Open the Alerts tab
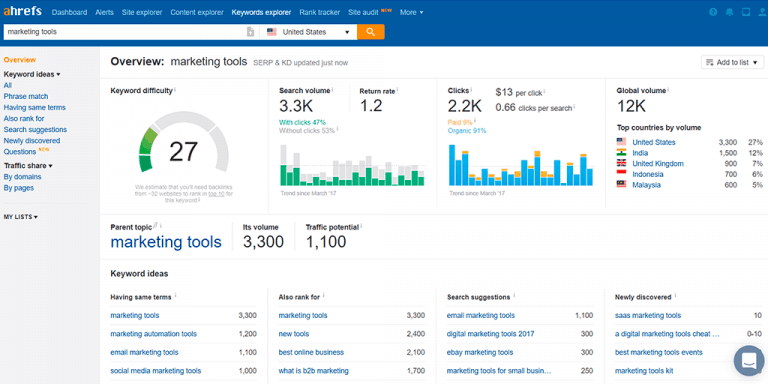Image resolution: width=768 pixels, height=384 pixels. pos(104,12)
